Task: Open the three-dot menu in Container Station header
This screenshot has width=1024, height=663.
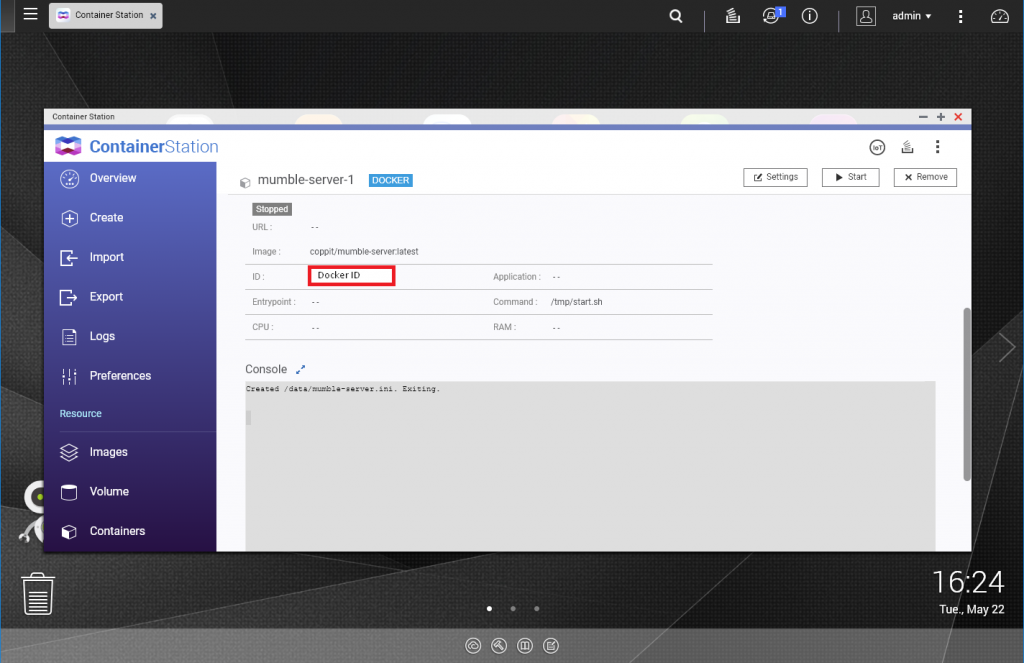Action: 938,146
